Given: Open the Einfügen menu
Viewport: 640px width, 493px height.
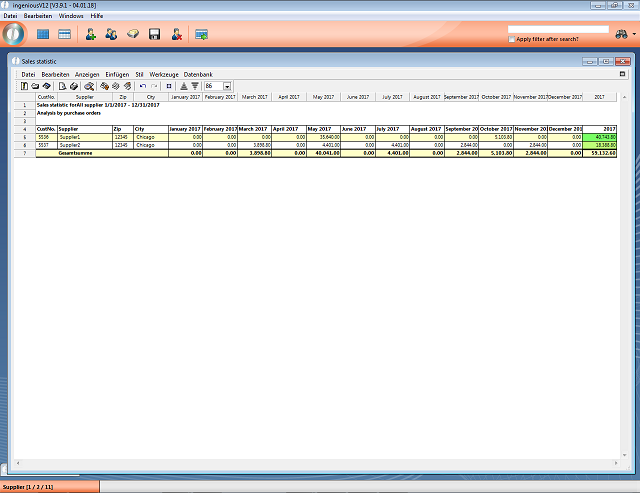Looking at the screenshot, I should (x=117, y=74).
